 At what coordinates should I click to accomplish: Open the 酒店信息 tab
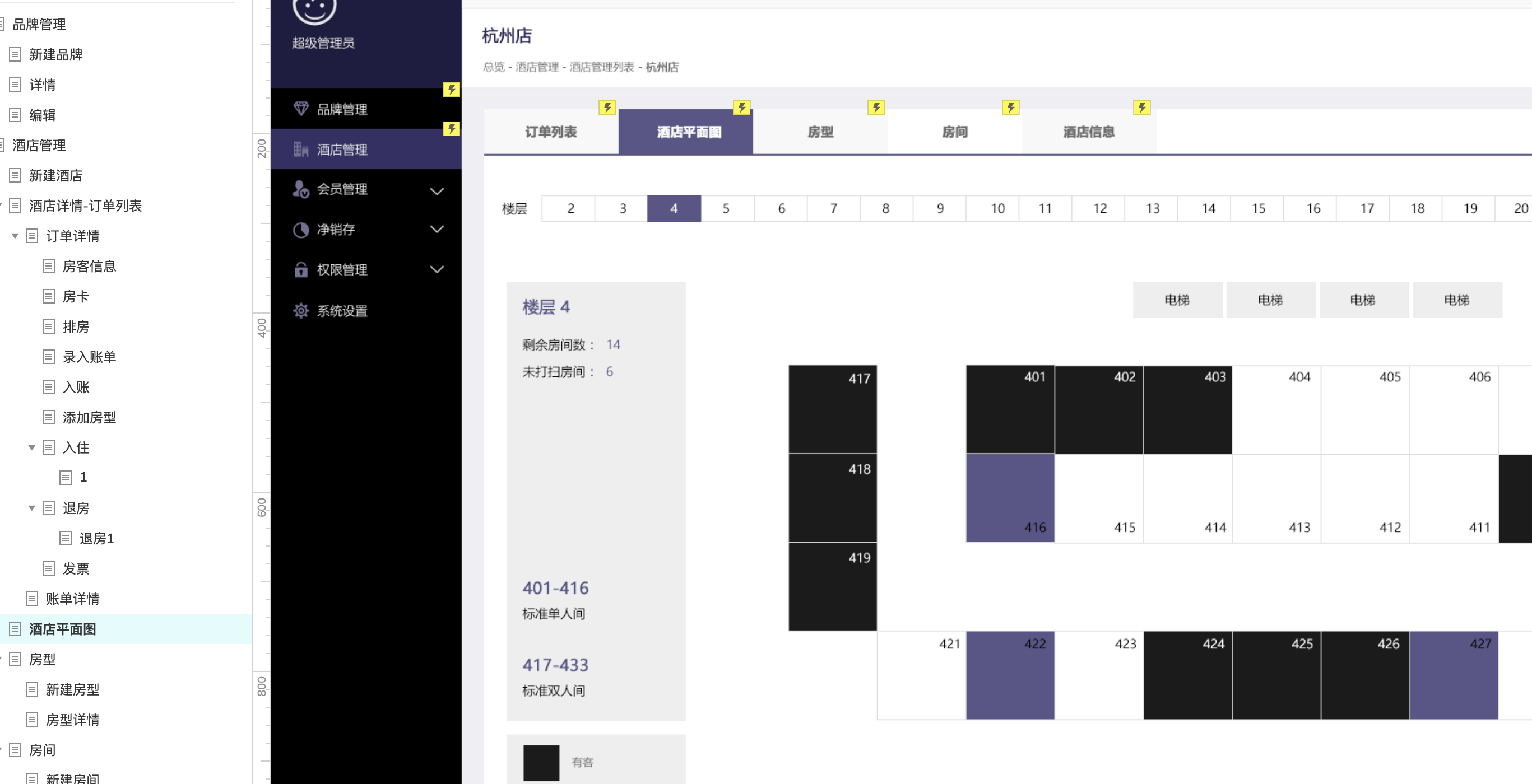(x=1089, y=132)
